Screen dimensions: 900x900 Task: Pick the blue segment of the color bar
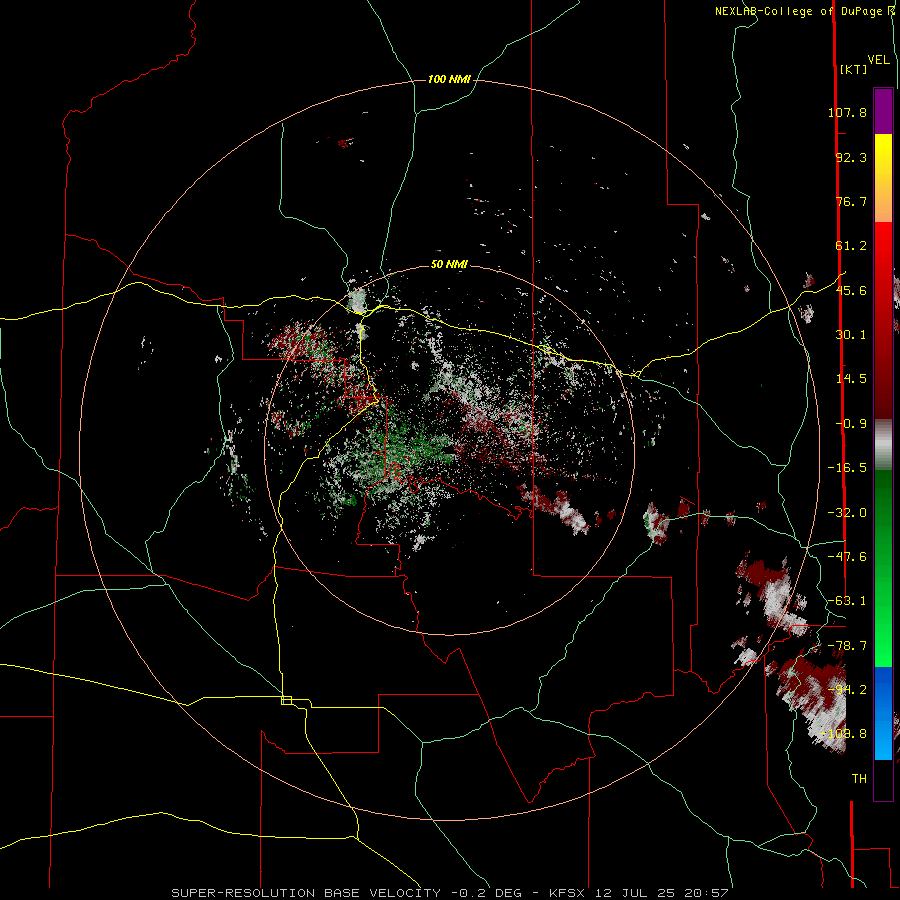(883, 713)
